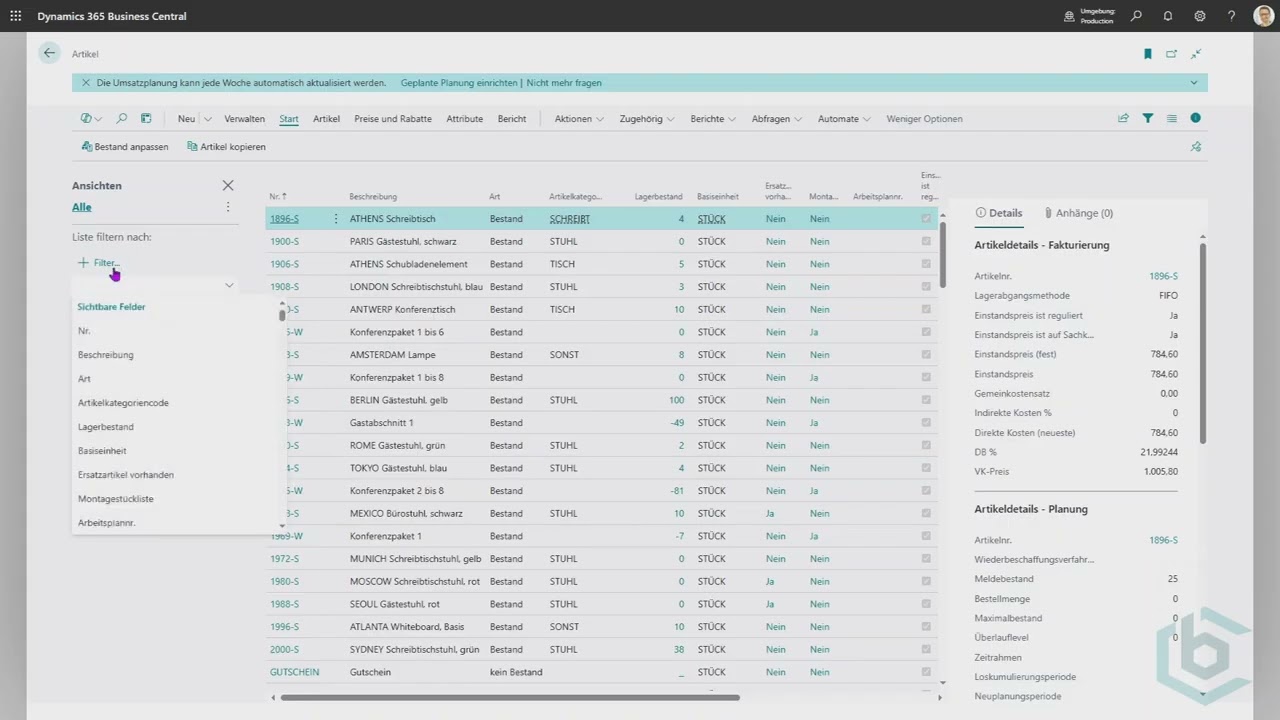
Task: Open the help question mark
Action: (x=1232, y=16)
